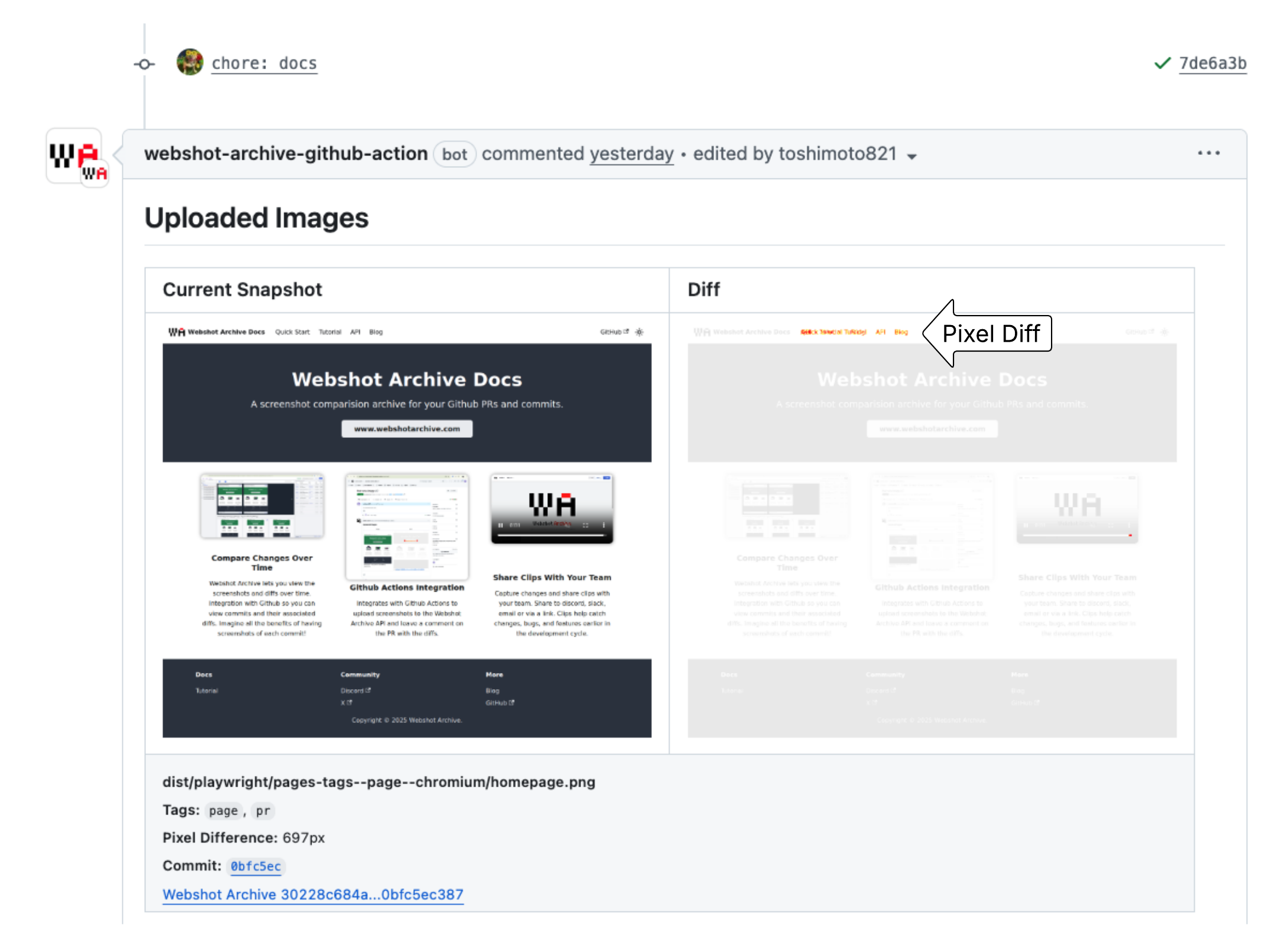
Task: Click the 'Compare Changes Over Time' screenshot thumbnail
Action: 262,506
